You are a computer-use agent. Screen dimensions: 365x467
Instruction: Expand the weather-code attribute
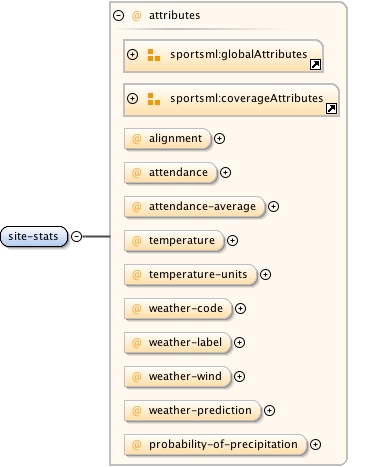[x=240, y=308]
